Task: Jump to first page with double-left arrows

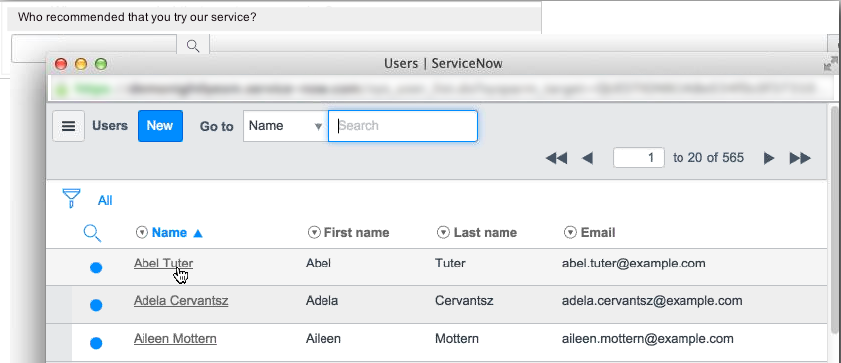Action: 556,158
